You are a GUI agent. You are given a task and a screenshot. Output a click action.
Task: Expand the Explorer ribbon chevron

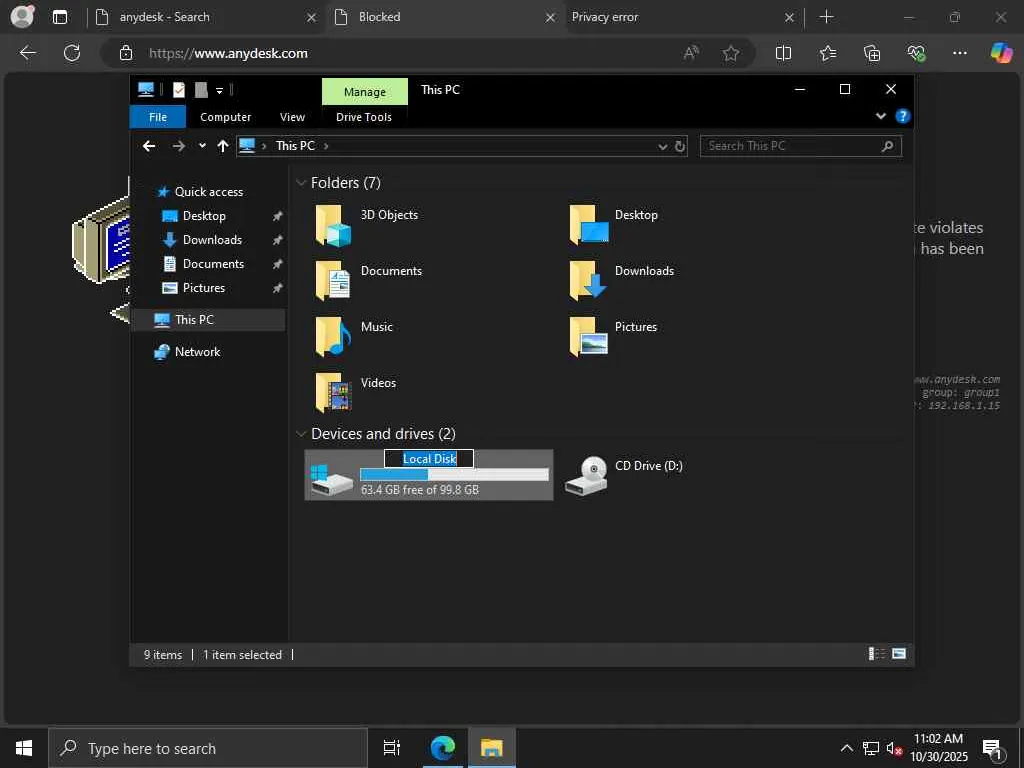point(880,116)
